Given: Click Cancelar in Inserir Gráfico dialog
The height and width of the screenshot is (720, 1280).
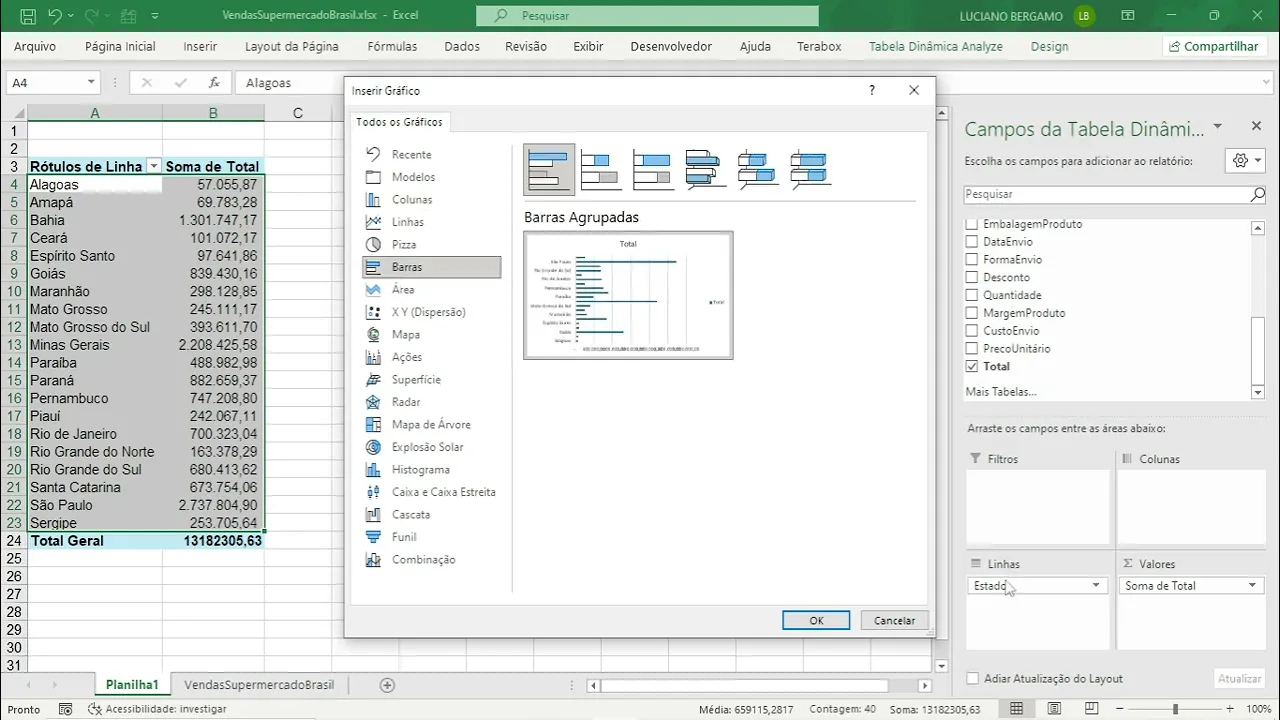Looking at the screenshot, I should pyautogui.click(x=894, y=620).
